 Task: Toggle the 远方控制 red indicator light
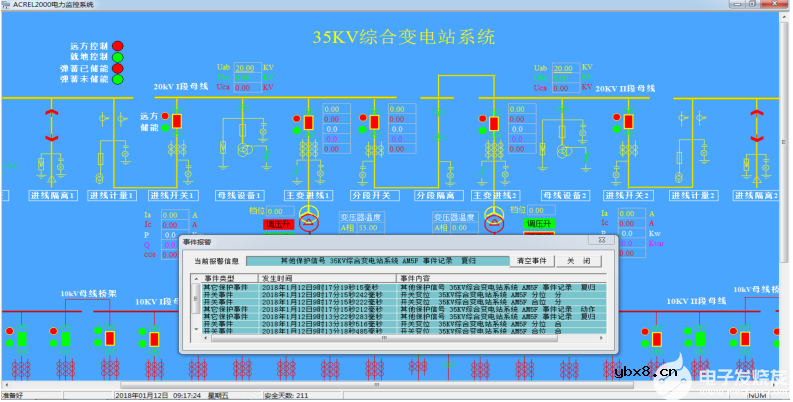click(117, 46)
